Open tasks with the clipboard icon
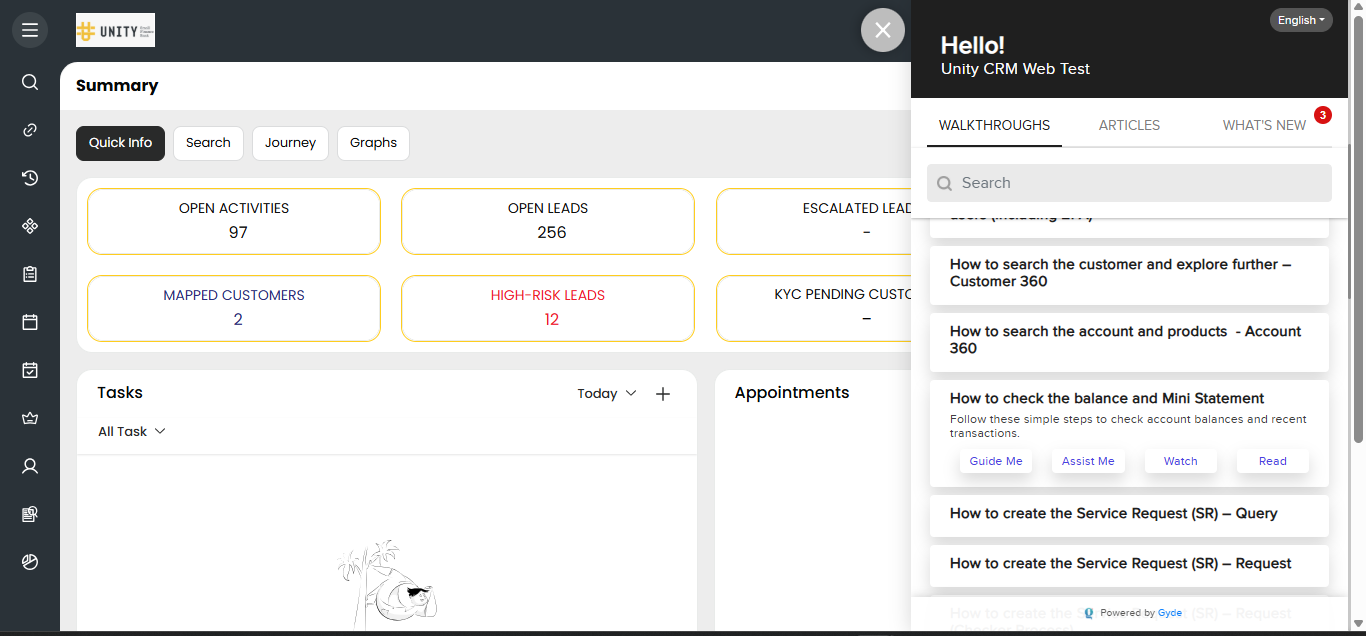 click(29, 273)
